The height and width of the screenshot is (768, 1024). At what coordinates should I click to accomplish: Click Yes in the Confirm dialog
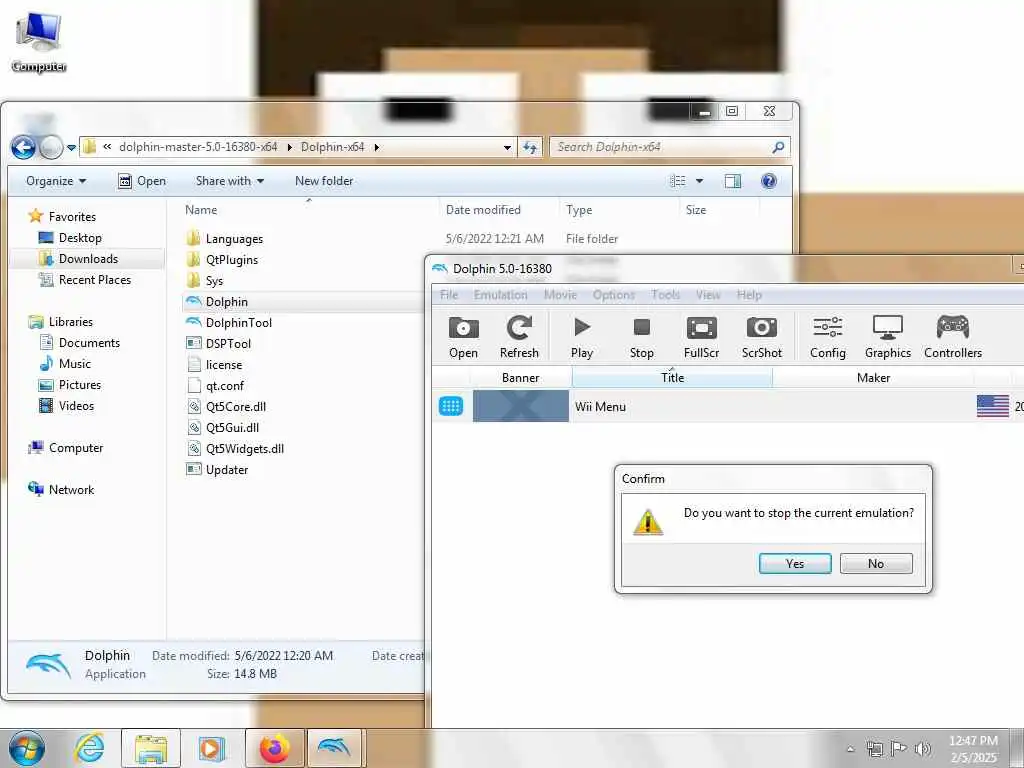[x=795, y=564]
